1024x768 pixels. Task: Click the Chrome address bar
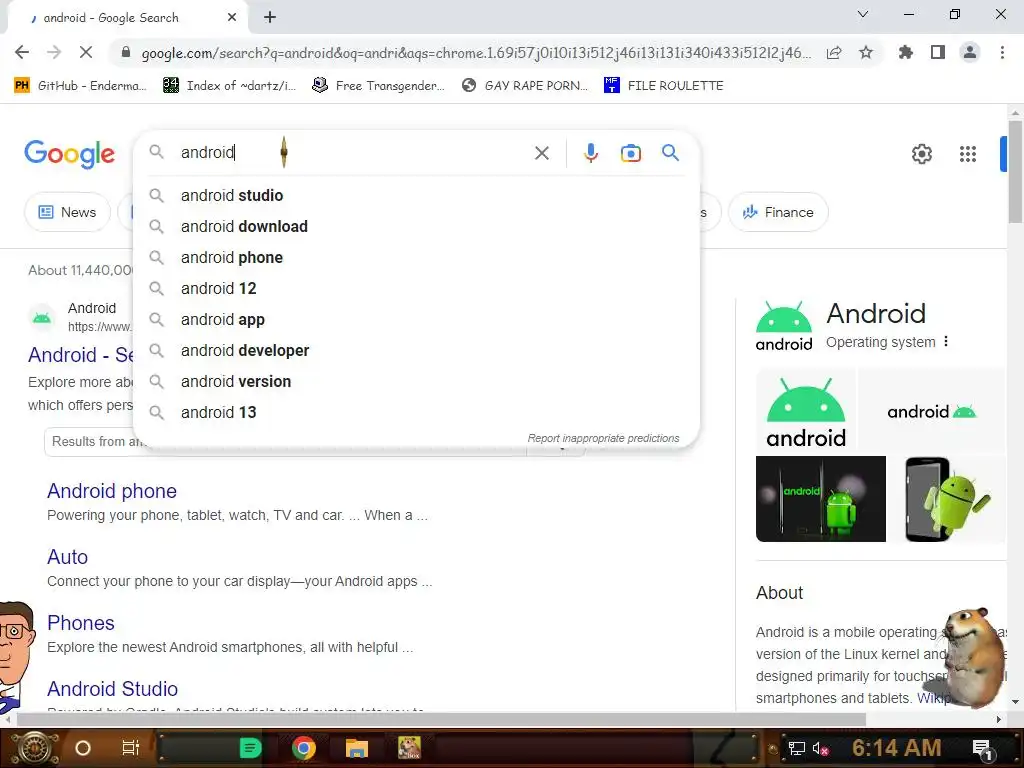476,53
